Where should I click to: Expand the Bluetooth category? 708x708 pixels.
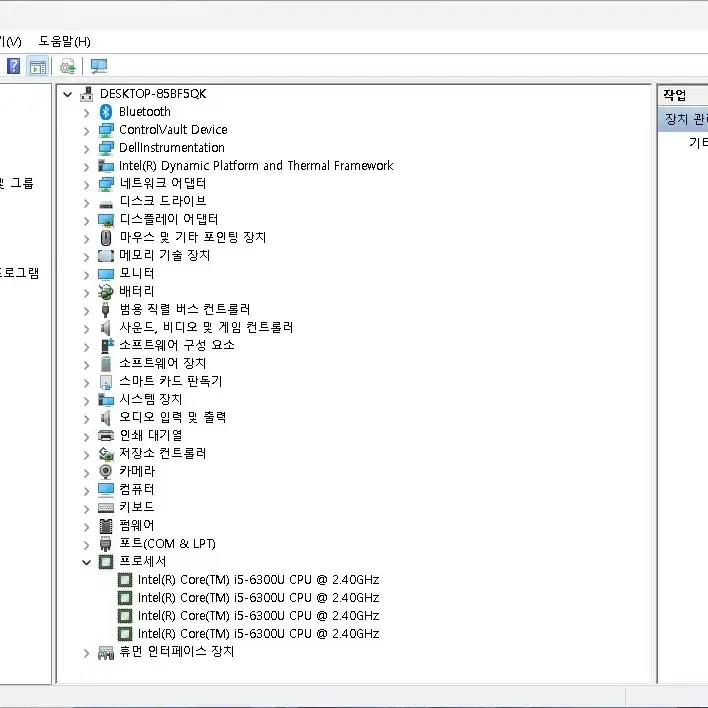[x=86, y=113]
